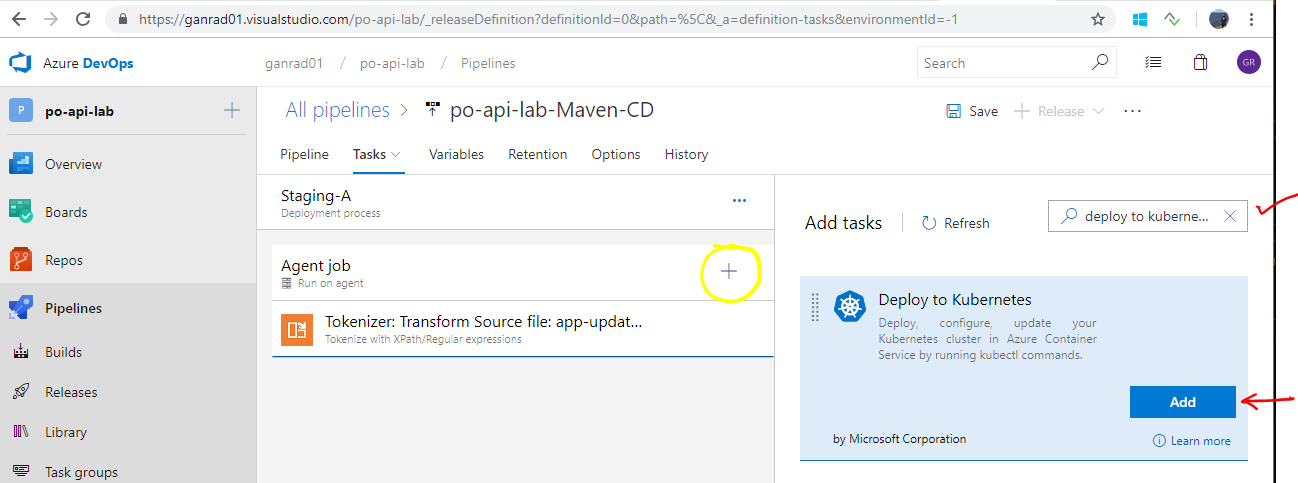This screenshot has width=1298, height=483.
Task: Add the Deploy to Kubernetes task
Action: pos(1183,402)
